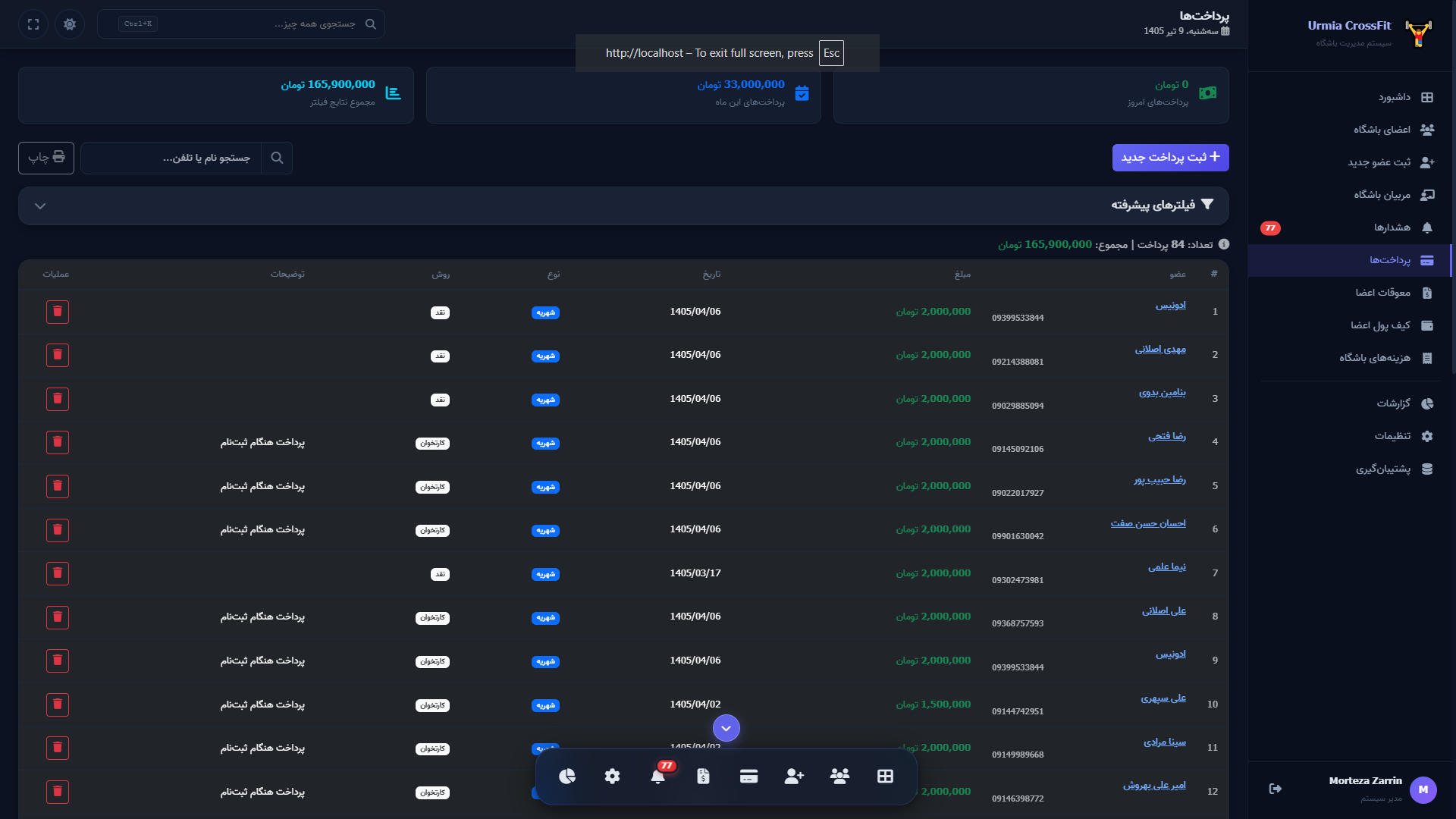Click the ثبت پرداخت جدید button
Viewport: 1456px width, 819px height.
(1170, 158)
